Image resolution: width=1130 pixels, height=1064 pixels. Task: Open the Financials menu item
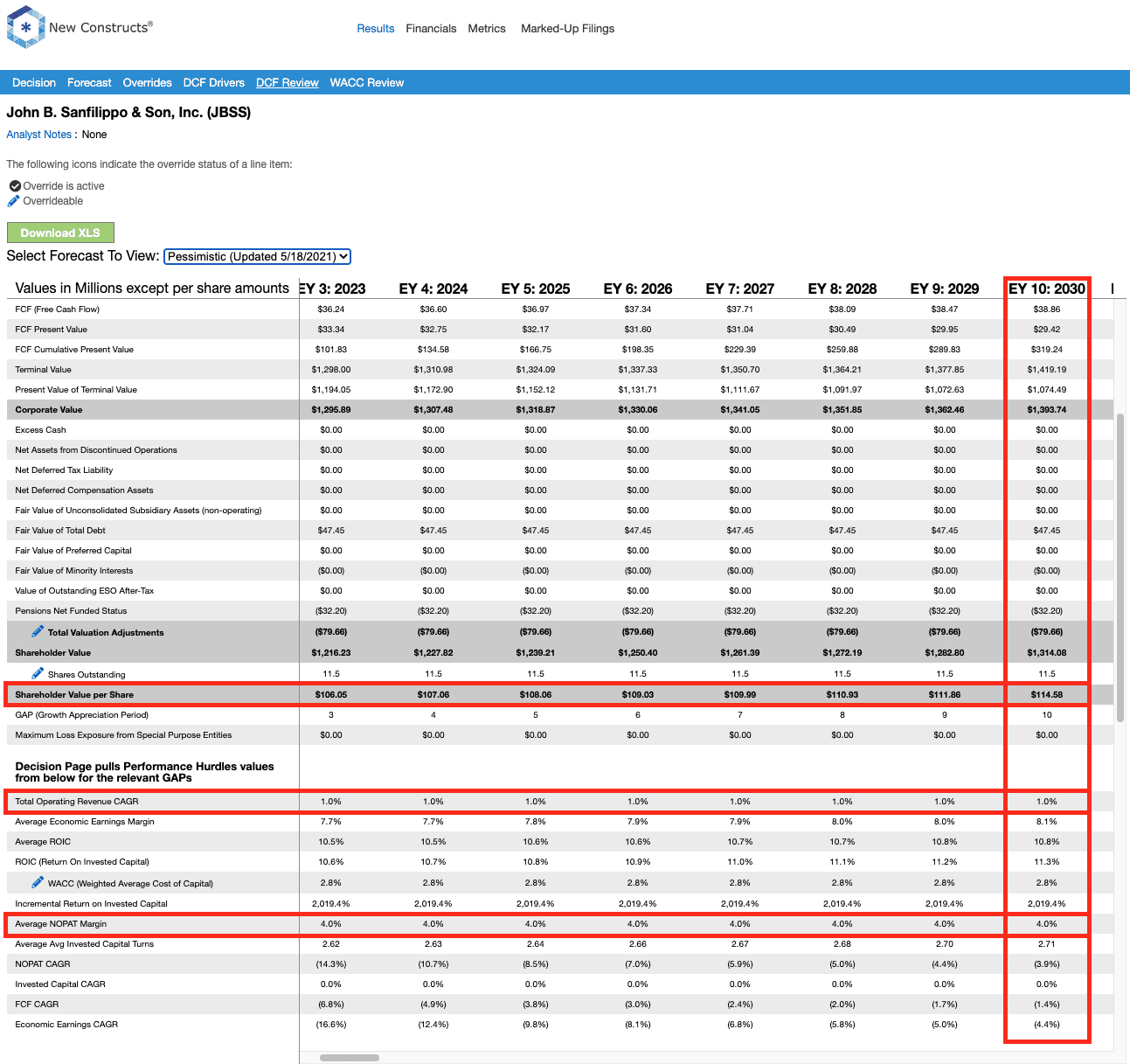[x=431, y=29]
